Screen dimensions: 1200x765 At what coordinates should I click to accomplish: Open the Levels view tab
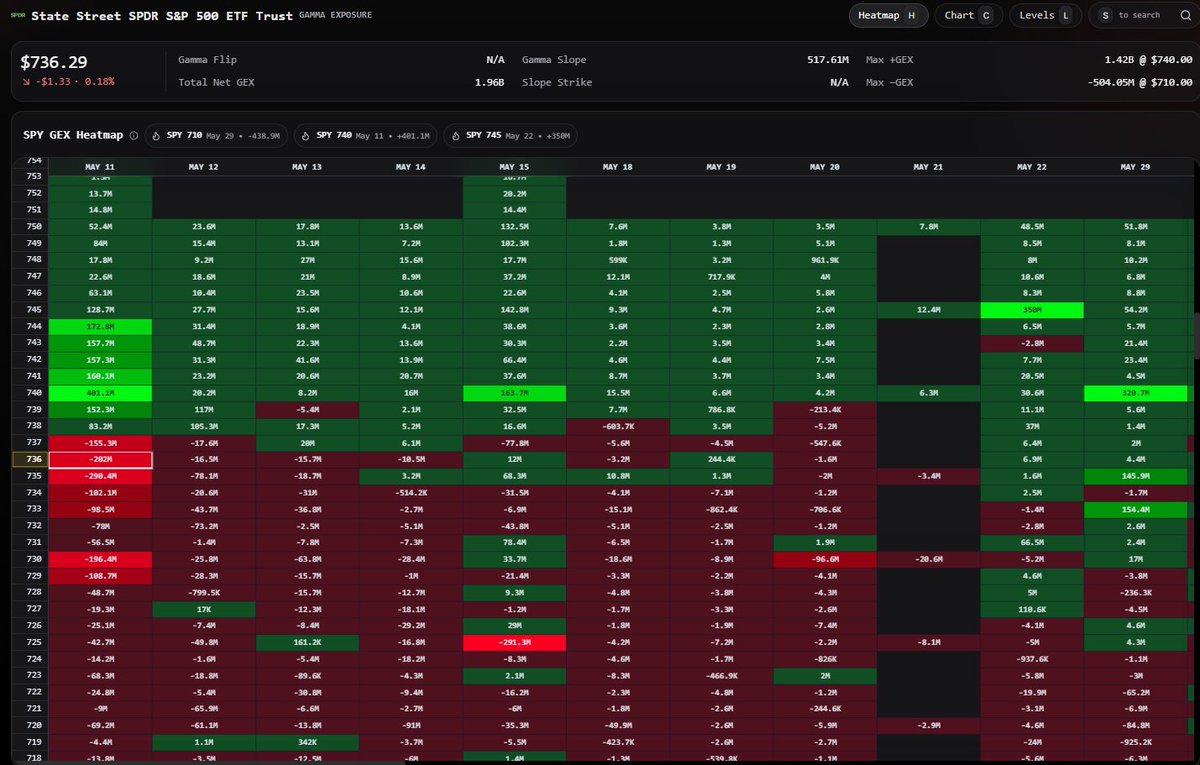pos(1045,15)
